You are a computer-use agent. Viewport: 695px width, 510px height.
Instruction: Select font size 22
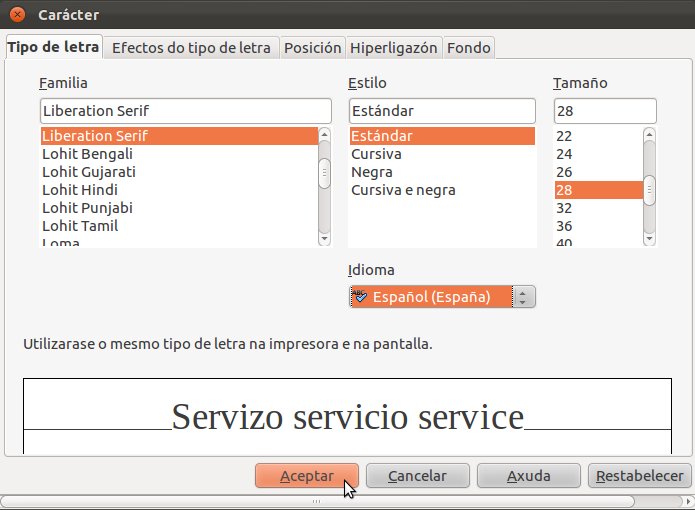(x=598, y=136)
